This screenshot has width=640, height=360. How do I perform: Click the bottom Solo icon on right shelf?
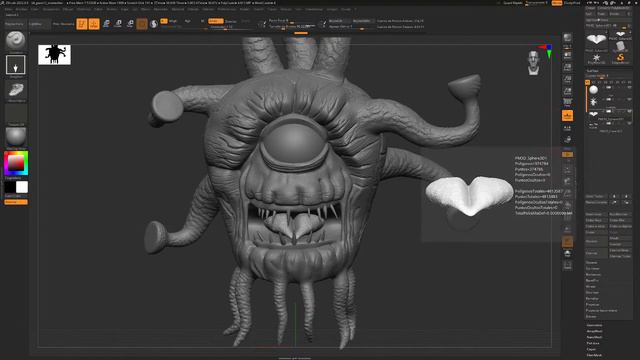coord(567,266)
